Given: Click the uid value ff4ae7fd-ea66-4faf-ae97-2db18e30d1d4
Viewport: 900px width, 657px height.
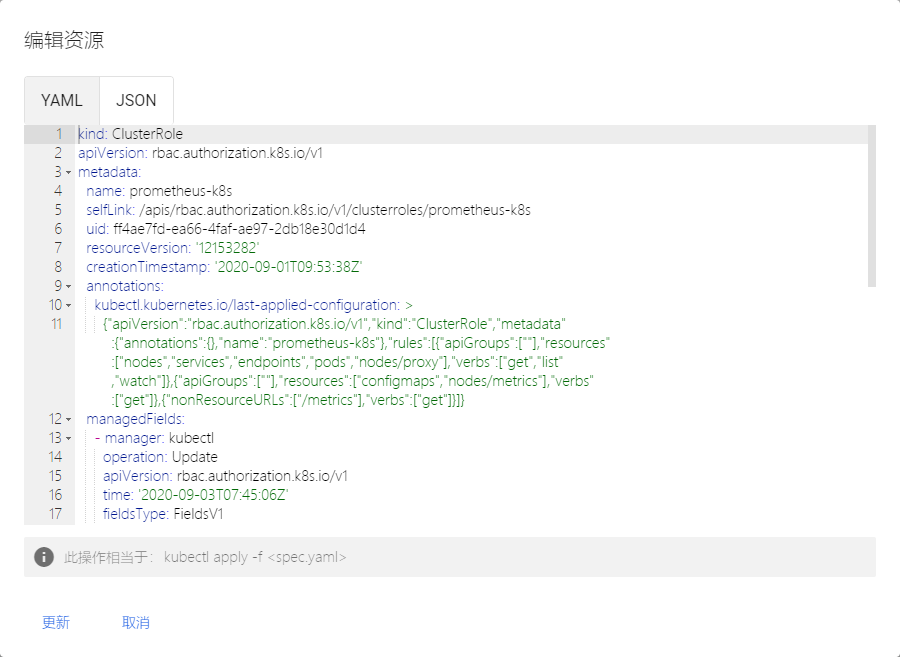Looking at the screenshot, I should (239, 229).
